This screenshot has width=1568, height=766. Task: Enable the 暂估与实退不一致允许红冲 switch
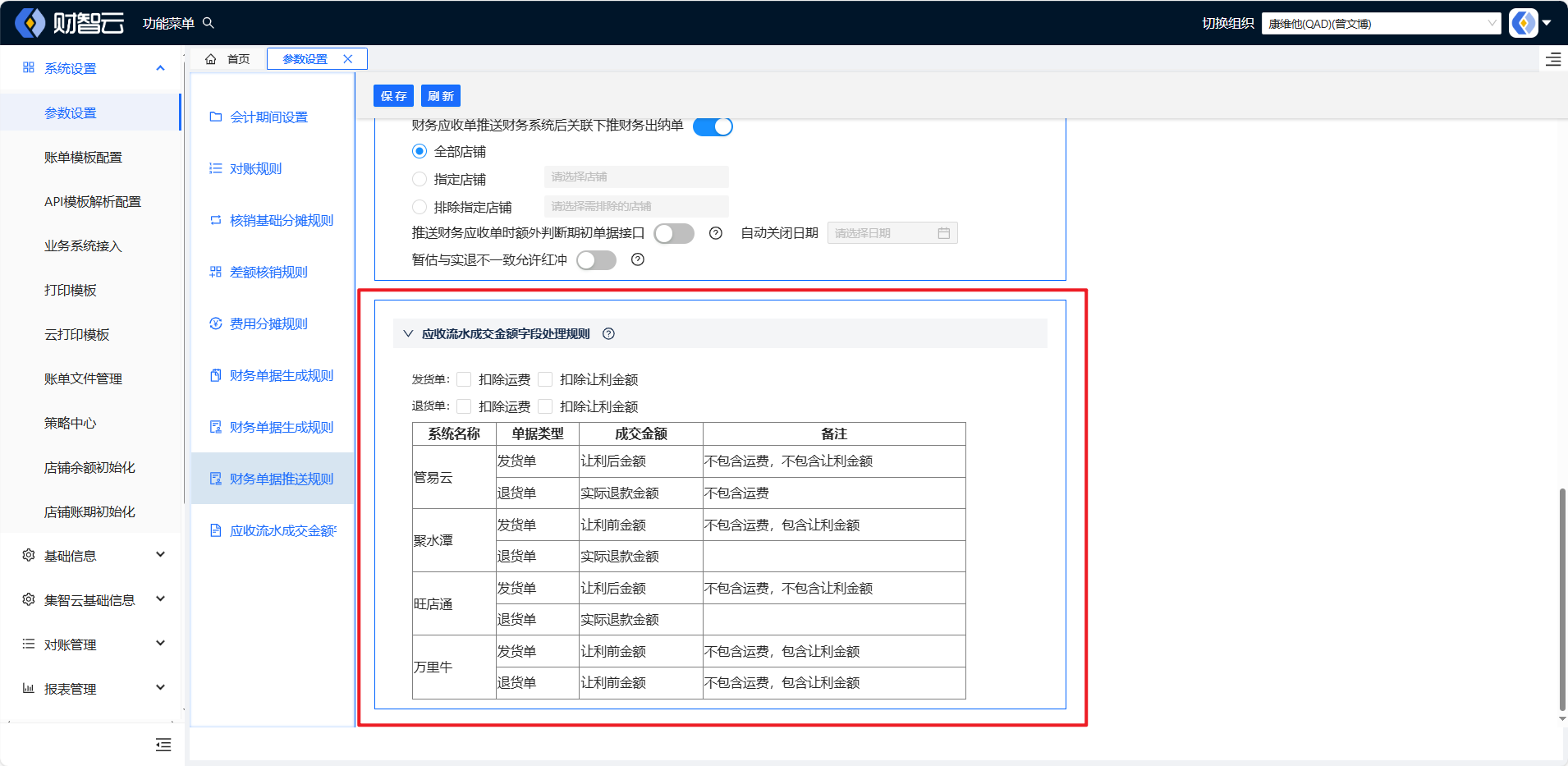tap(596, 260)
